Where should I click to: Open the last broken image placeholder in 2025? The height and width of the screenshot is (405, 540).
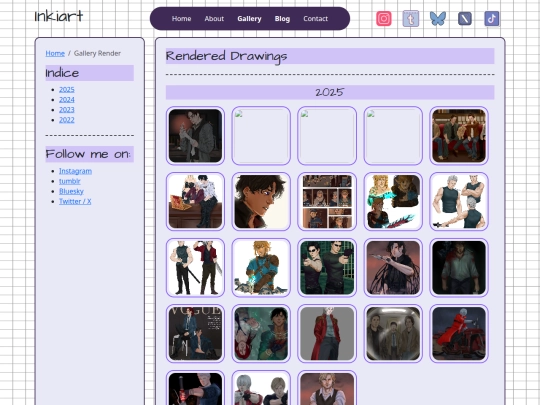tap(393, 136)
